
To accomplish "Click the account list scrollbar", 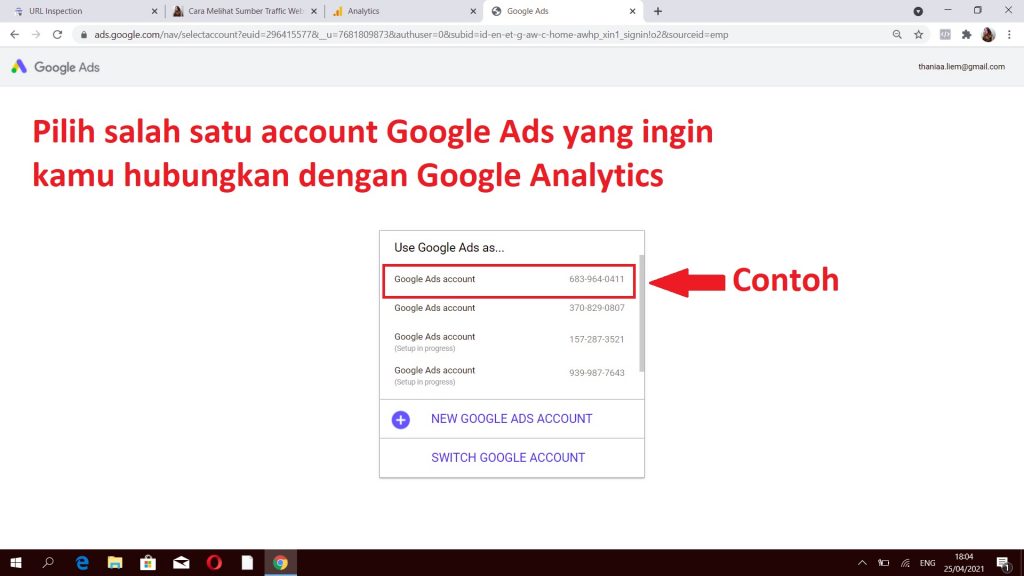I will [641, 313].
